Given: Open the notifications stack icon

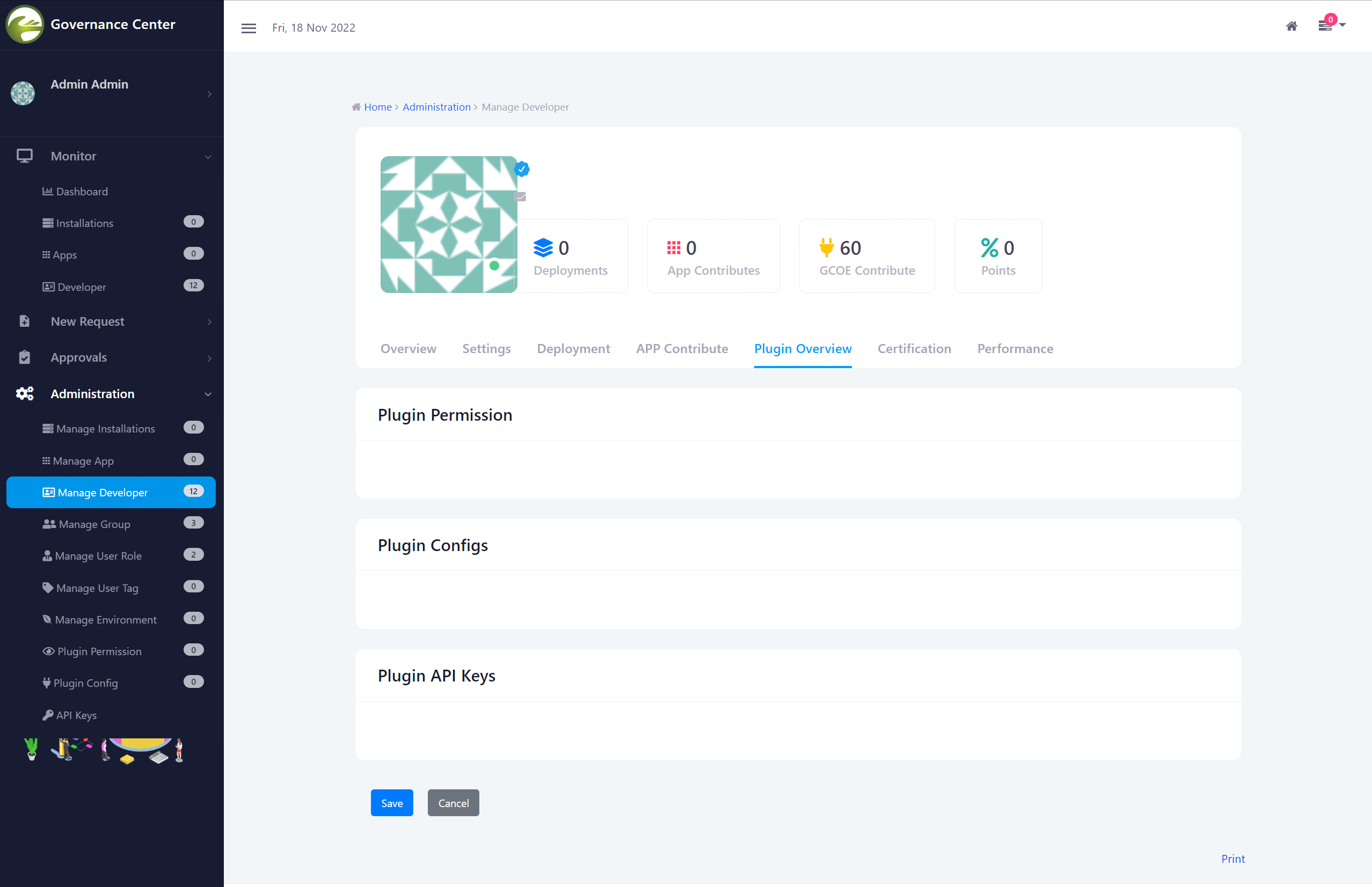Looking at the screenshot, I should pos(1325,26).
